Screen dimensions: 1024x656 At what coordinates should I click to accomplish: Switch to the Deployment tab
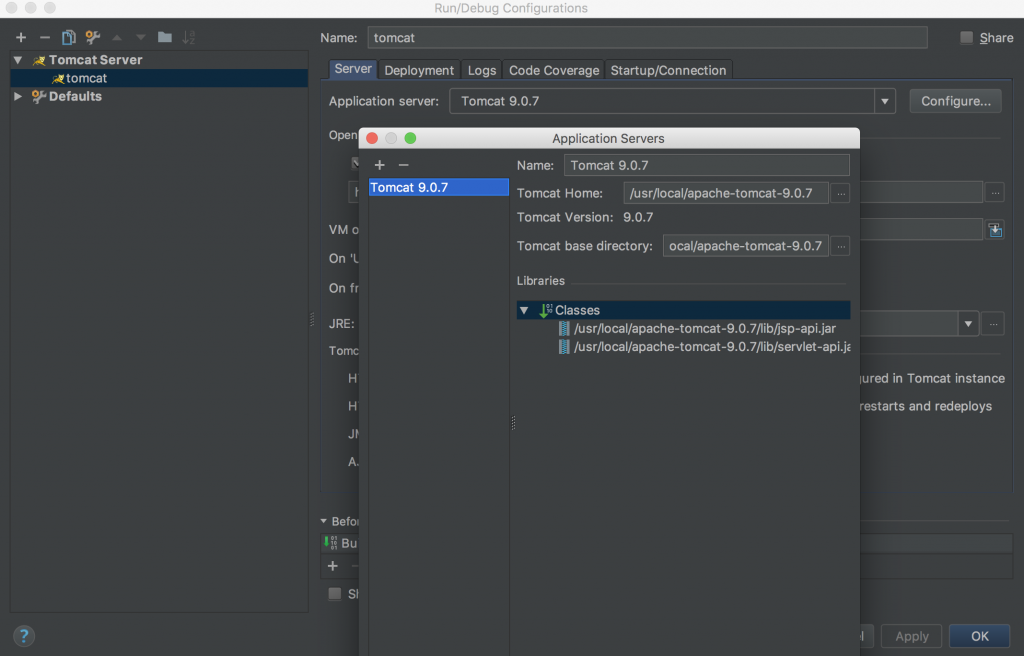click(419, 70)
